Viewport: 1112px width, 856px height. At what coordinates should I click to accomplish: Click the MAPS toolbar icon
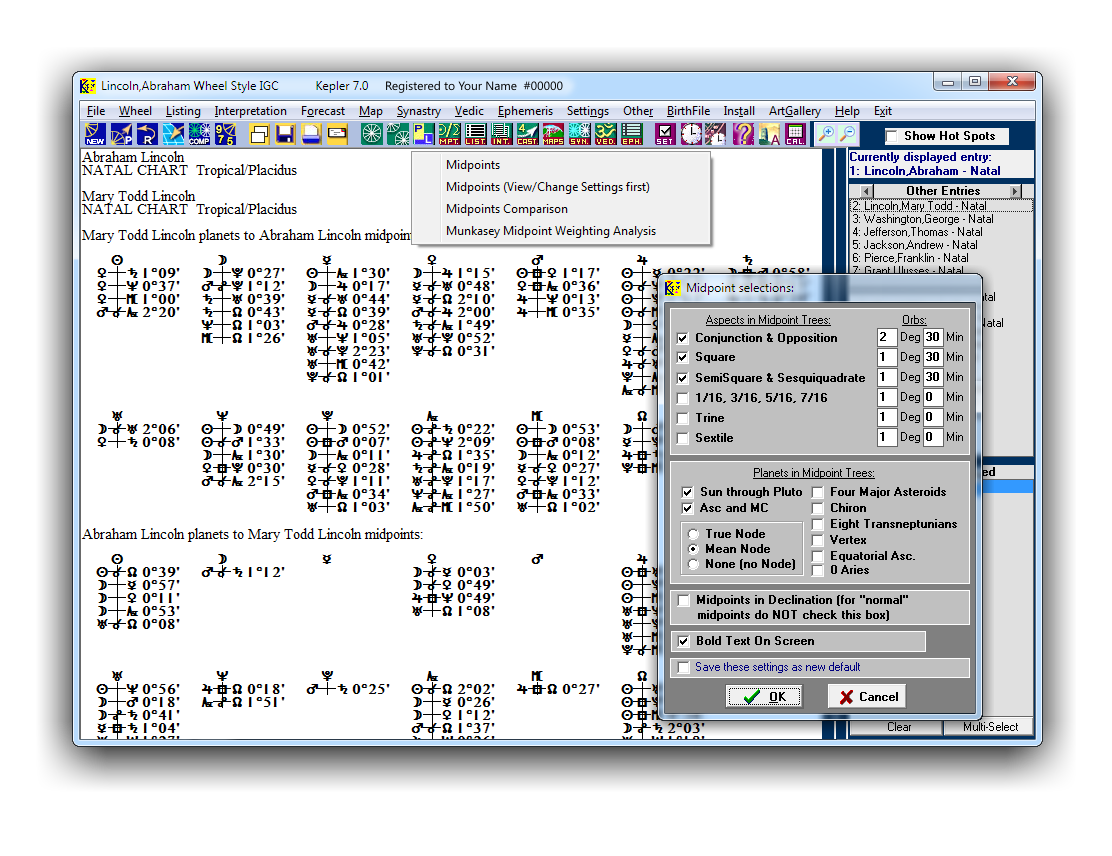pyautogui.click(x=553, y=134)
